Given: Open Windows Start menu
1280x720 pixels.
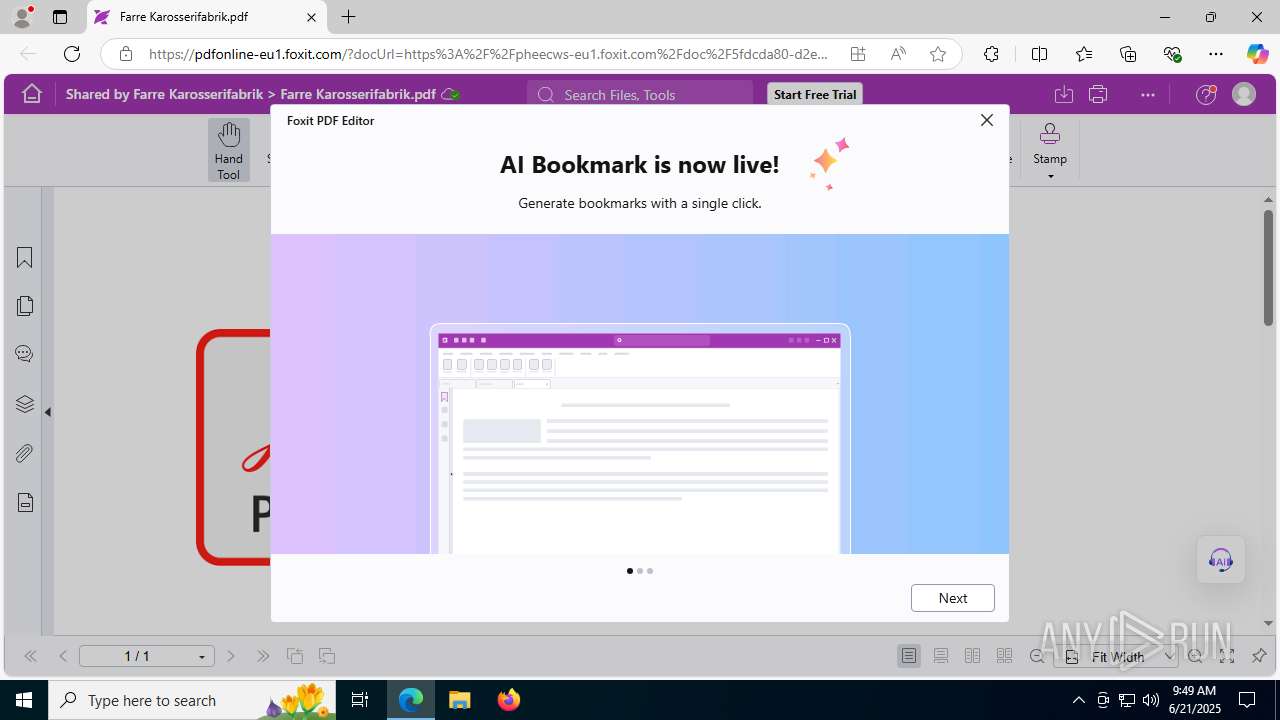Looking at the screenshot, I should coord(24,700).
